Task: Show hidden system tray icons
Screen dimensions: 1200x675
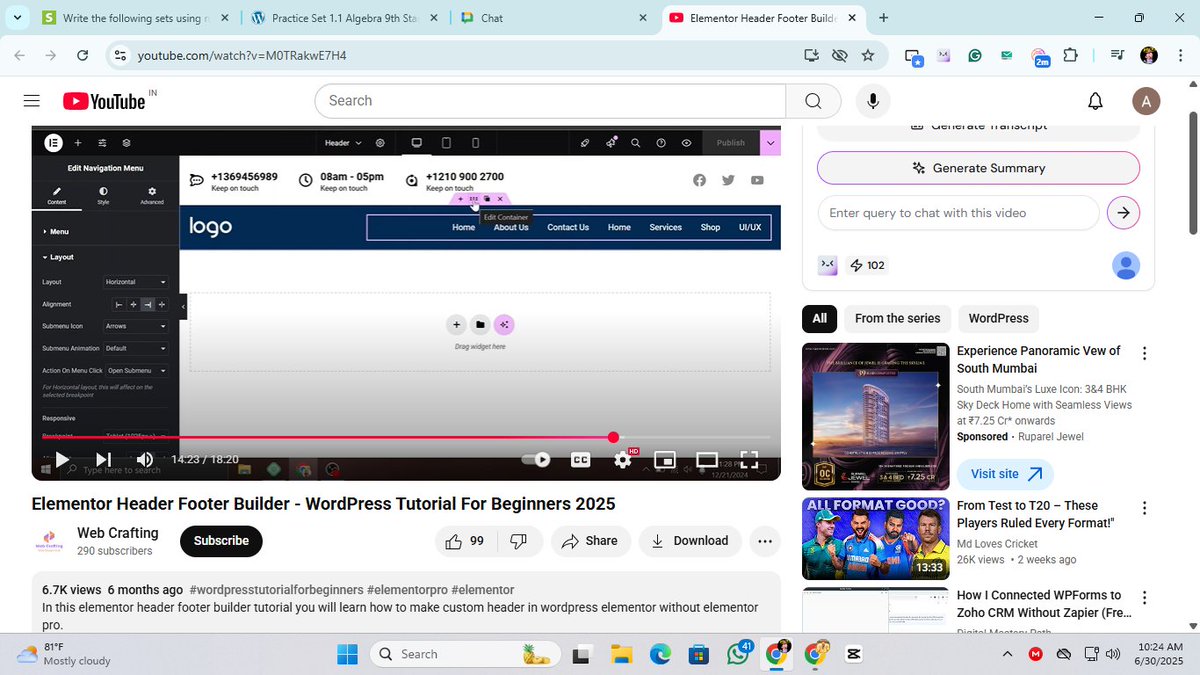Action: pos(1007,654)
